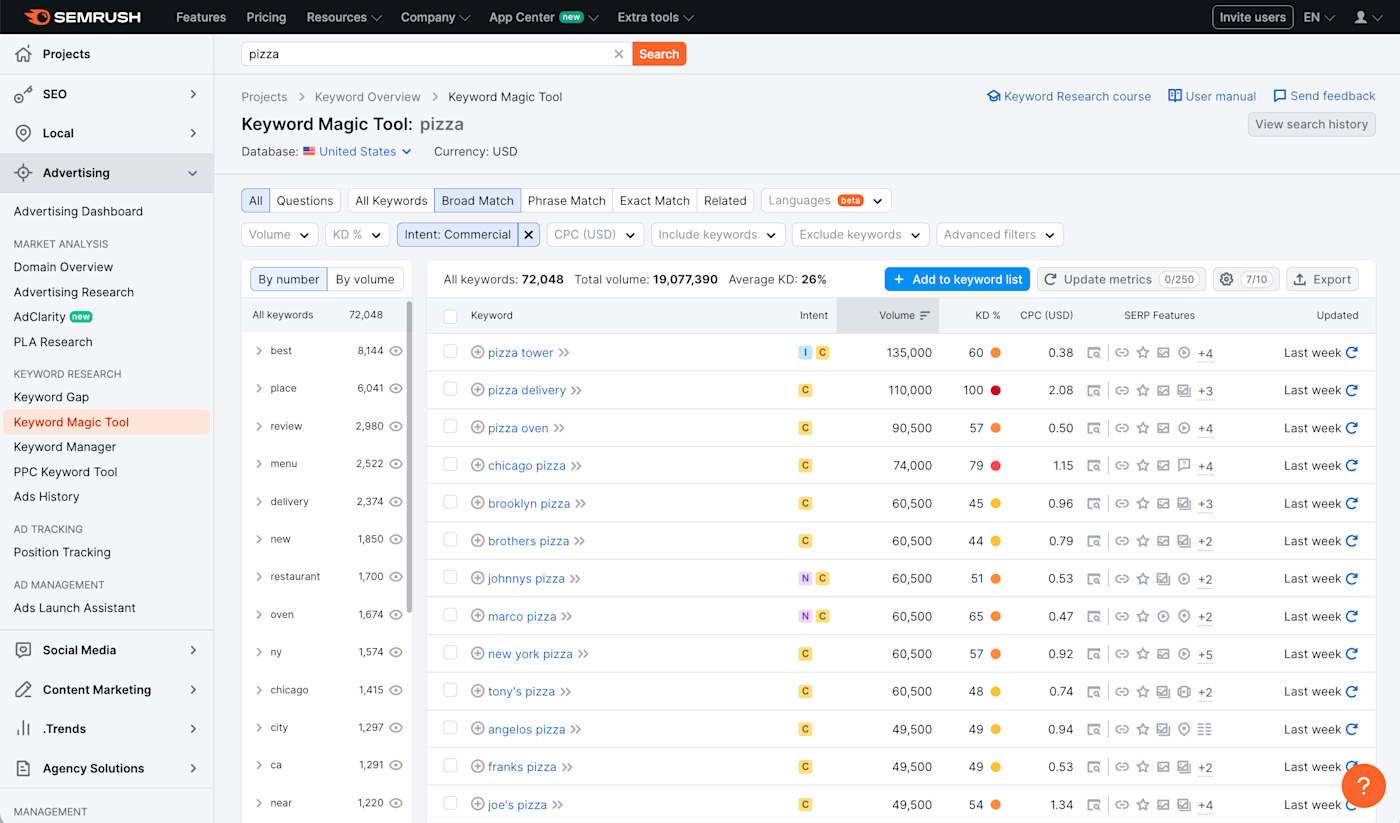Image resolution: width=1400 pixels, height=823 pixels.
Task: Toggle the eye icon for chicago group
Action: coord(396,690)
